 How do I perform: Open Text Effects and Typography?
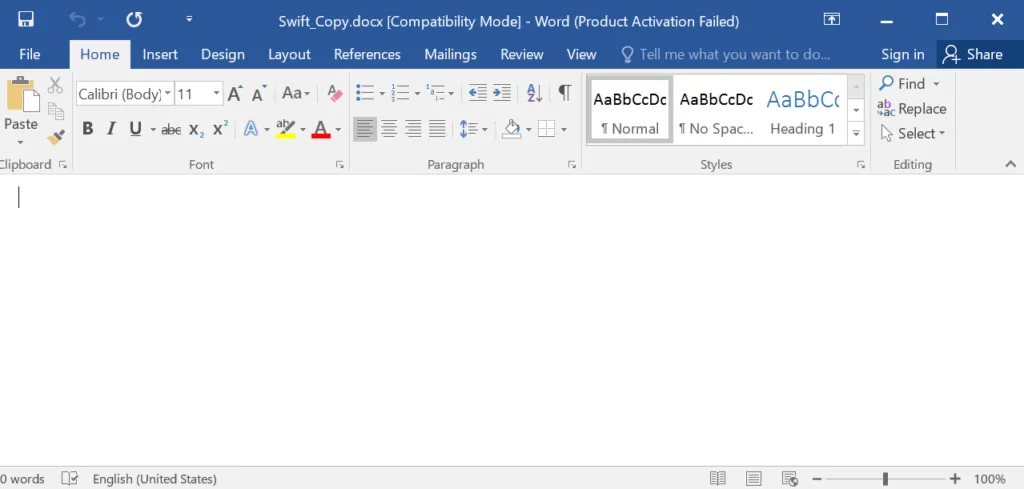[251, 129]
